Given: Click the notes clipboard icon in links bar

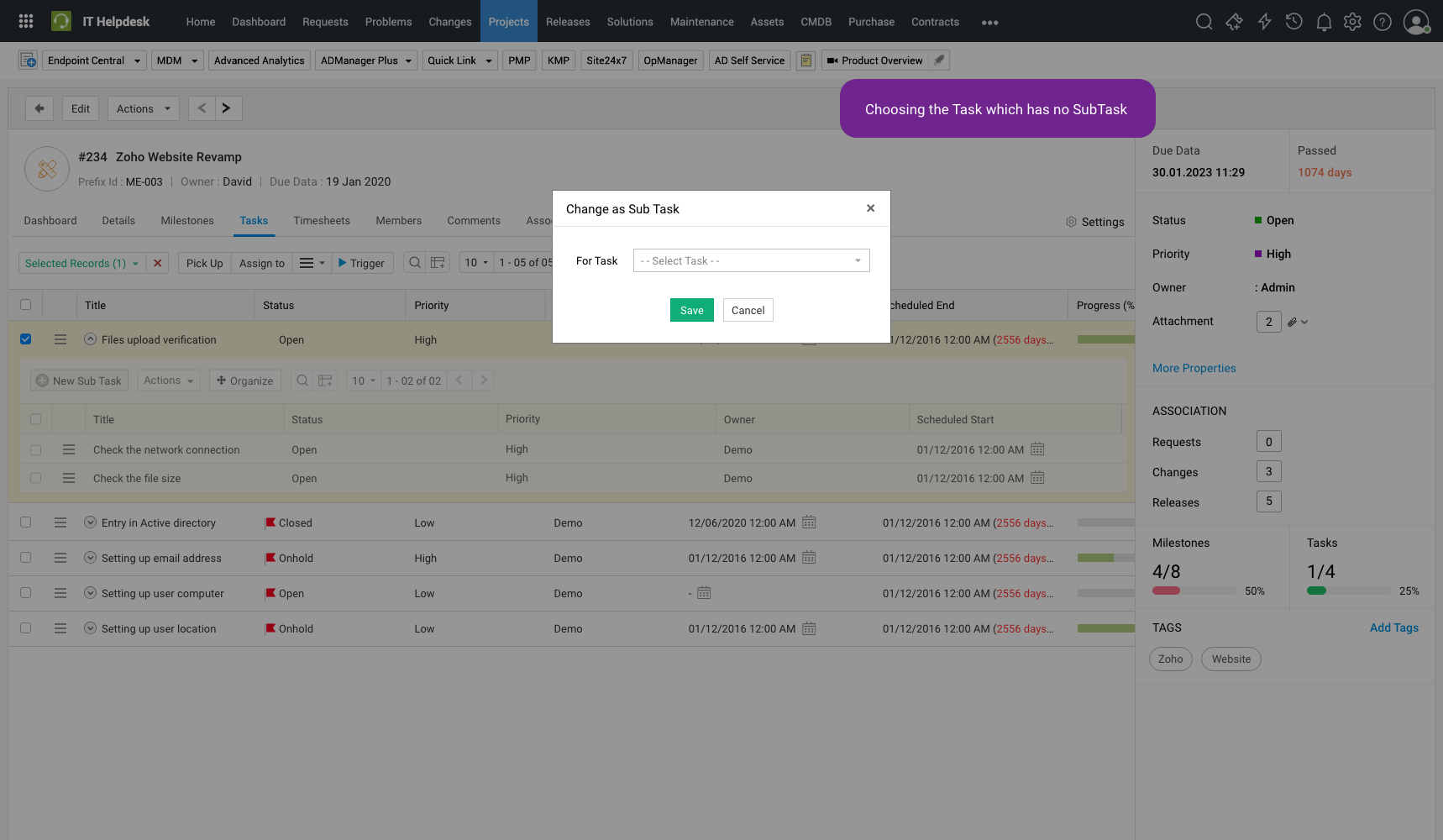Looking at the screenshot, I should (x=805, y=60).
